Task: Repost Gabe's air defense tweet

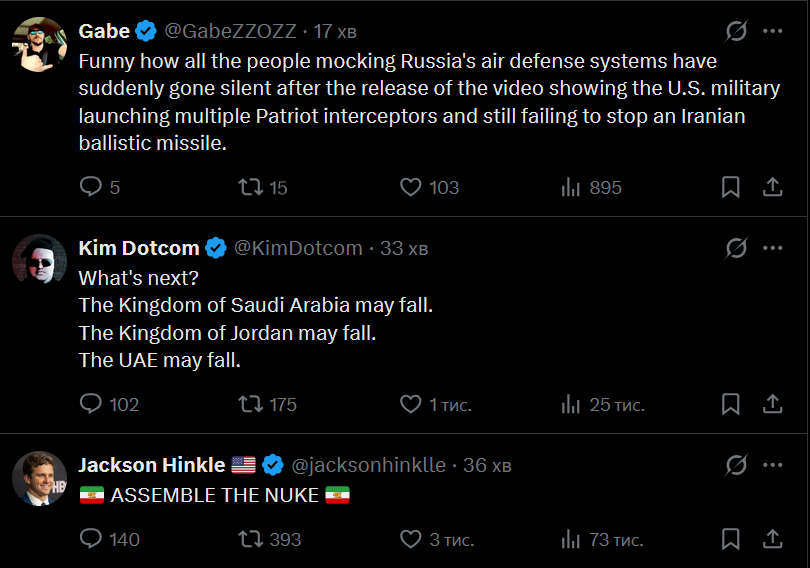Action: tap(249, 187)
